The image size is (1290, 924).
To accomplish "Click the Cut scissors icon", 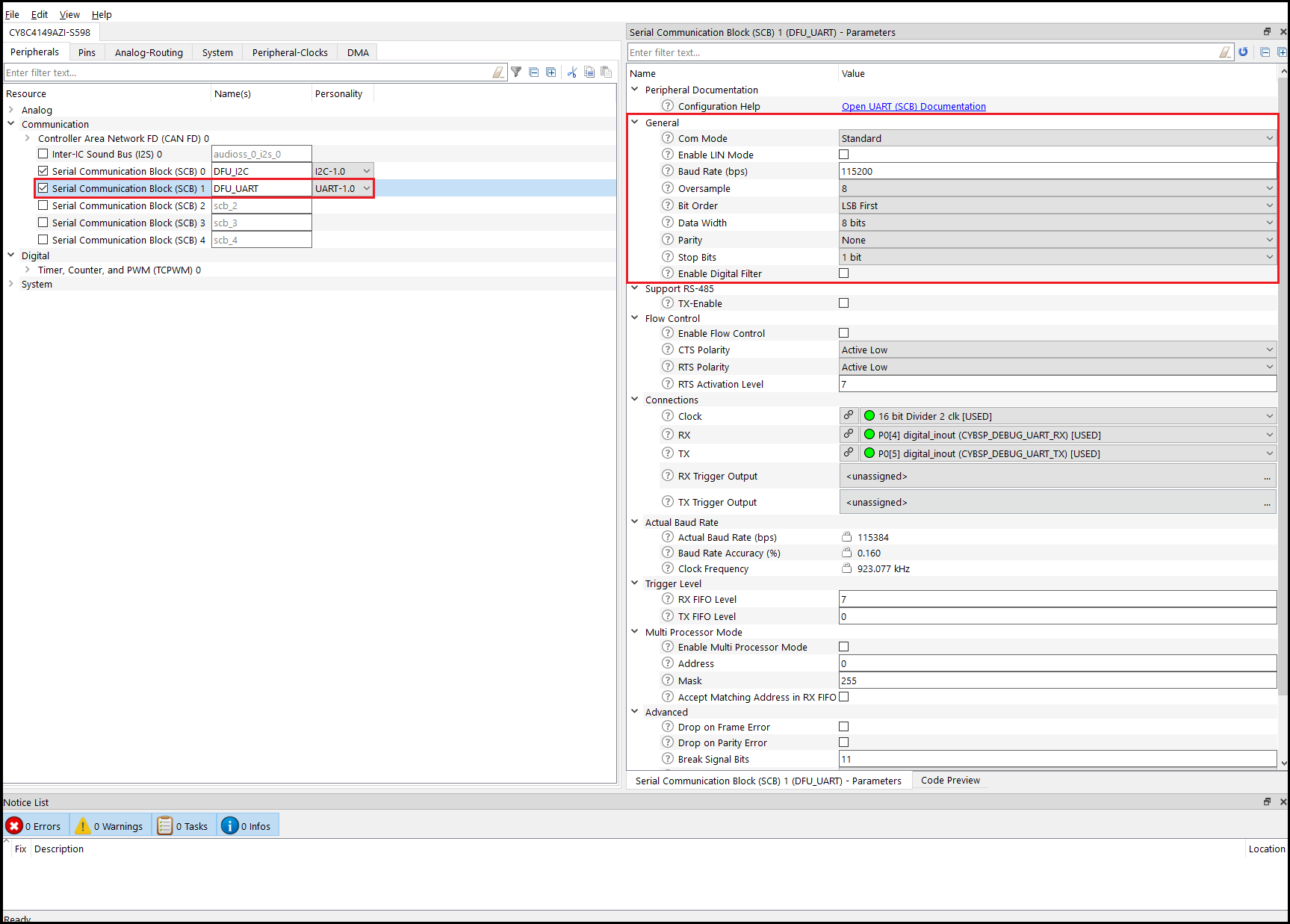I will click(x=572, y=72).
